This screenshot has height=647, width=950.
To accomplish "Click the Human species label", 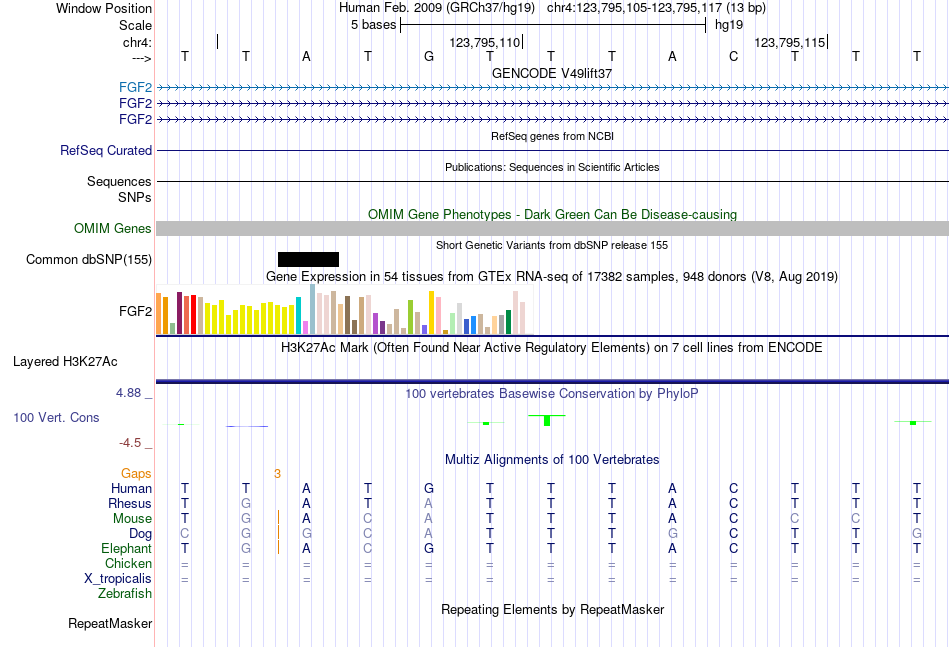I will pyautogui.click(x=131, y=488).
